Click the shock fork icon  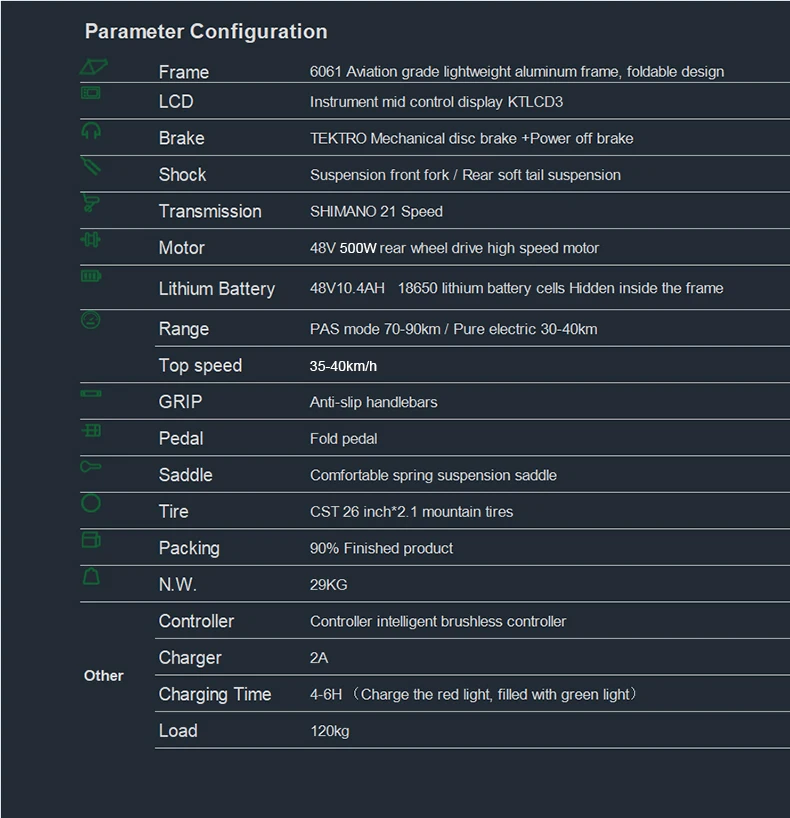91,166
